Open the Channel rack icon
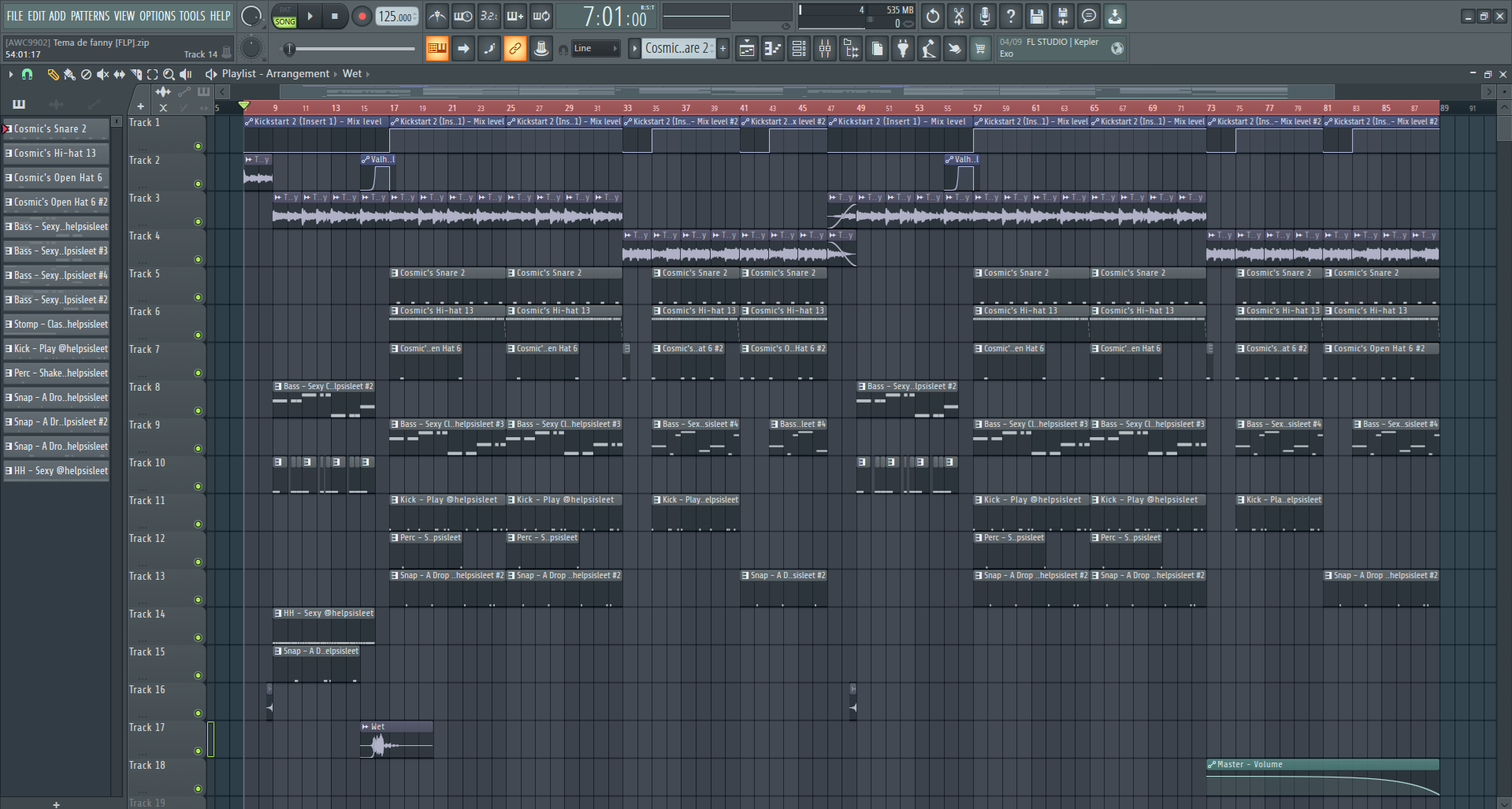 coord(799,49)
